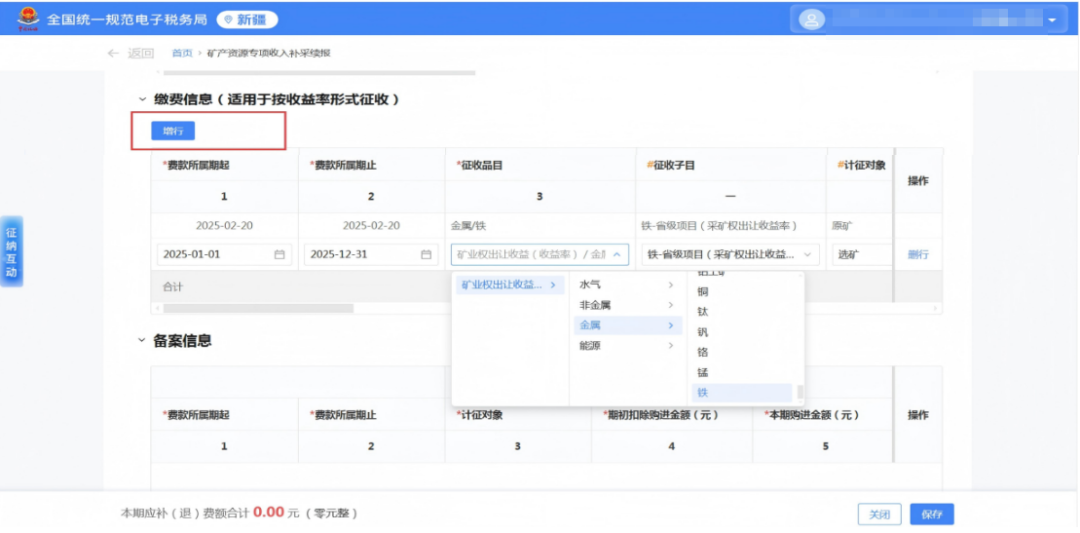Expand the arrow beside 水气
The image size is (1080, 533).
pos(670,284)
